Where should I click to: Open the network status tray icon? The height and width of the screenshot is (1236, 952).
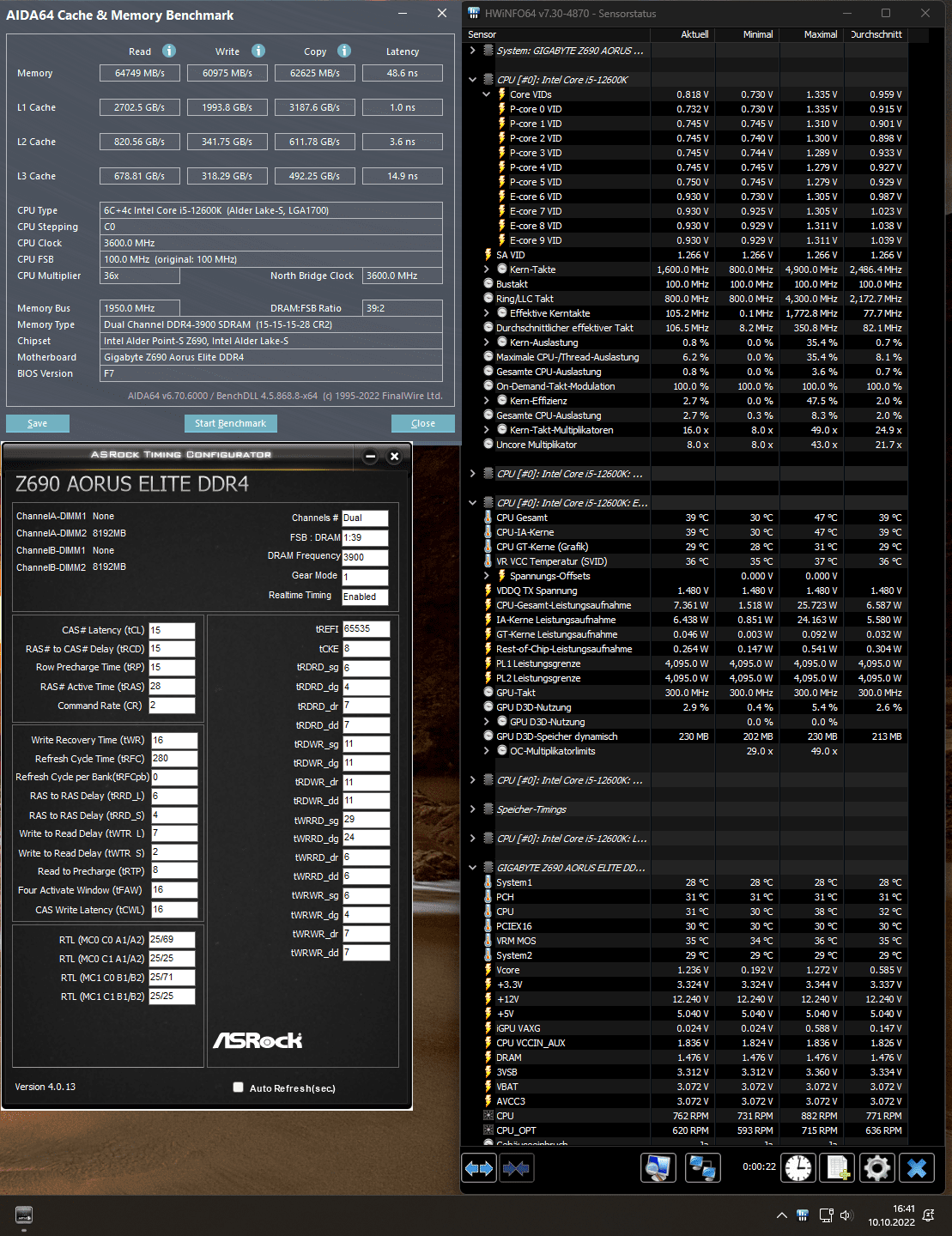click(x=826, y=1215)
